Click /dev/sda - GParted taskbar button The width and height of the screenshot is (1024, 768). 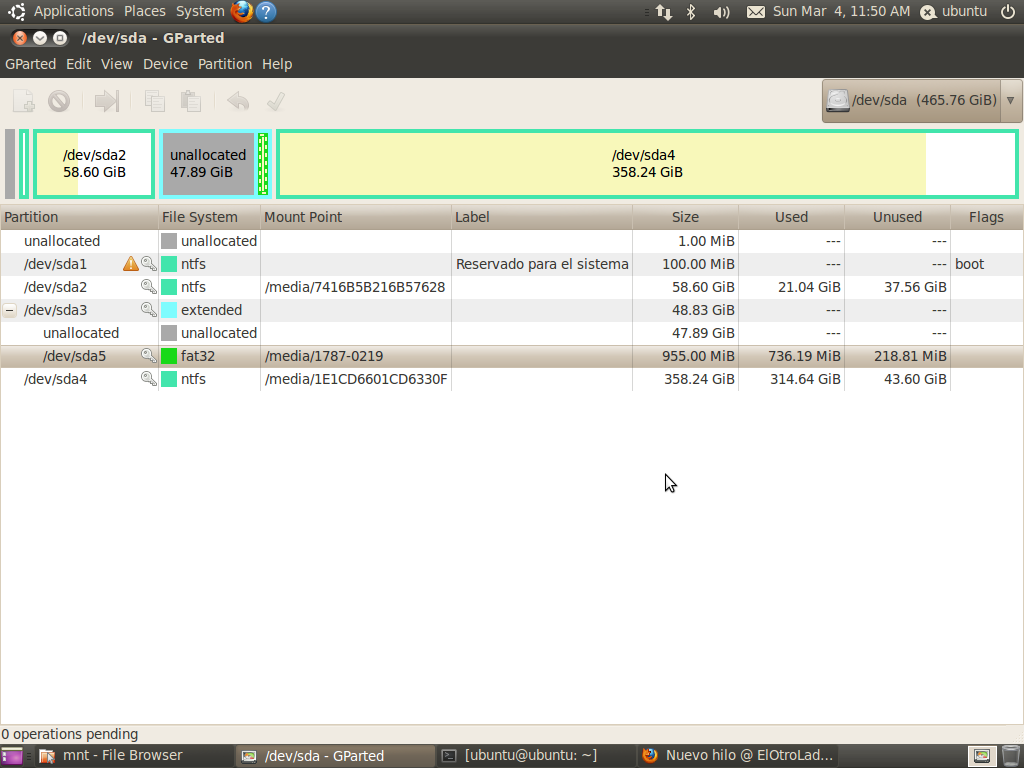[335, 756]
